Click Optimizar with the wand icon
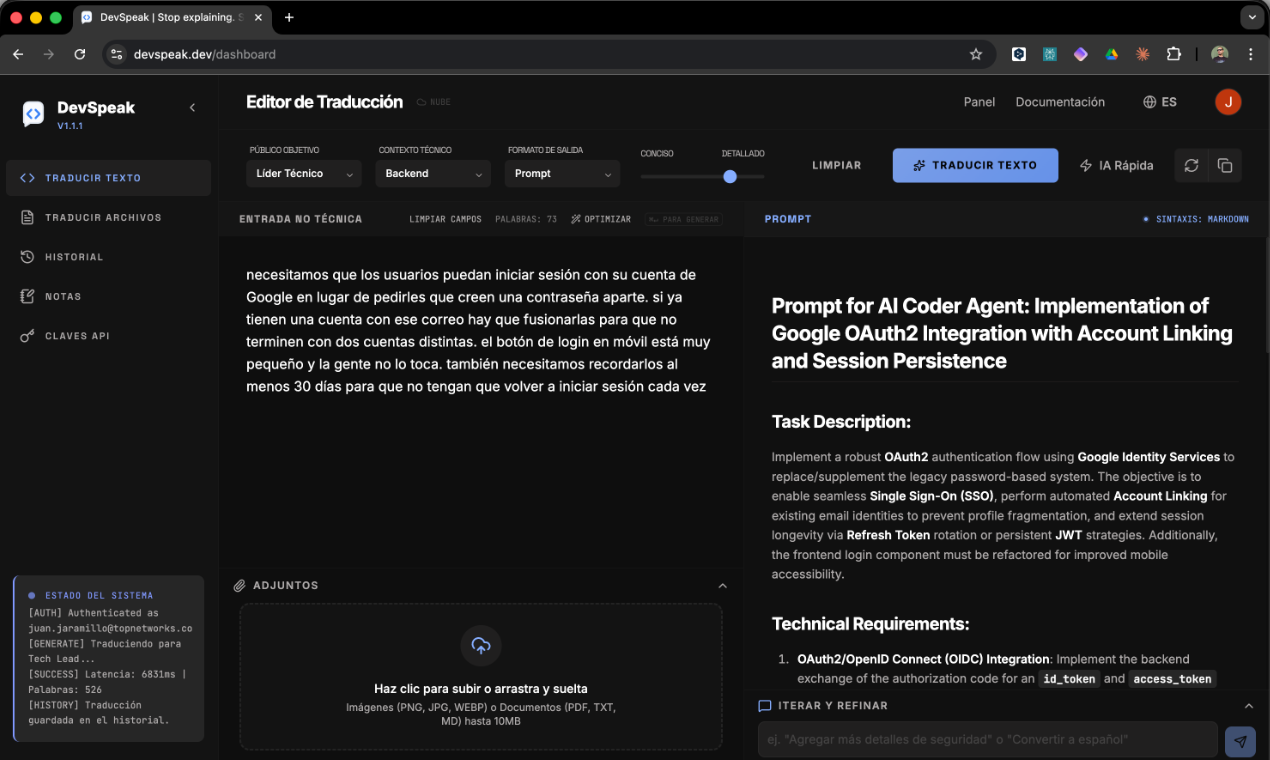The image size is (1270, 760). pos(601,219)
